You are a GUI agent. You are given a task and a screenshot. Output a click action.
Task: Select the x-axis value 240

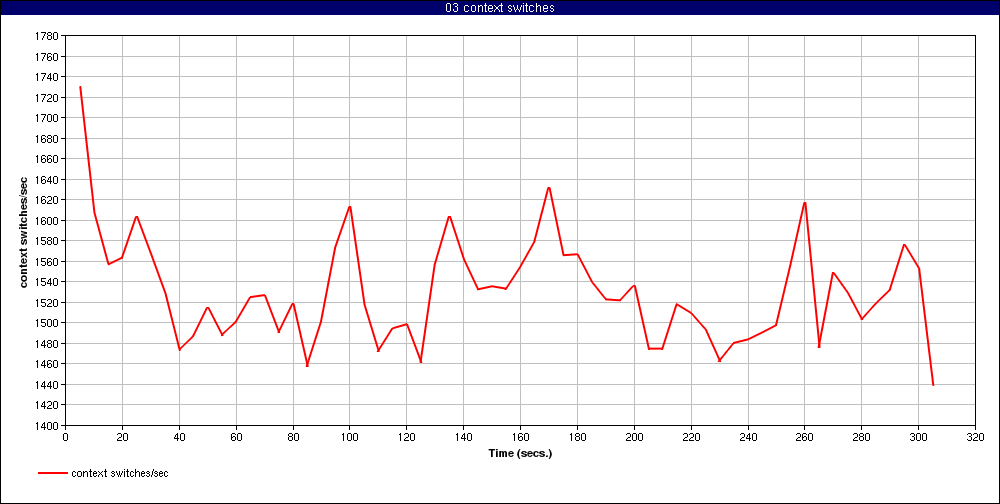tap(748, 438)
